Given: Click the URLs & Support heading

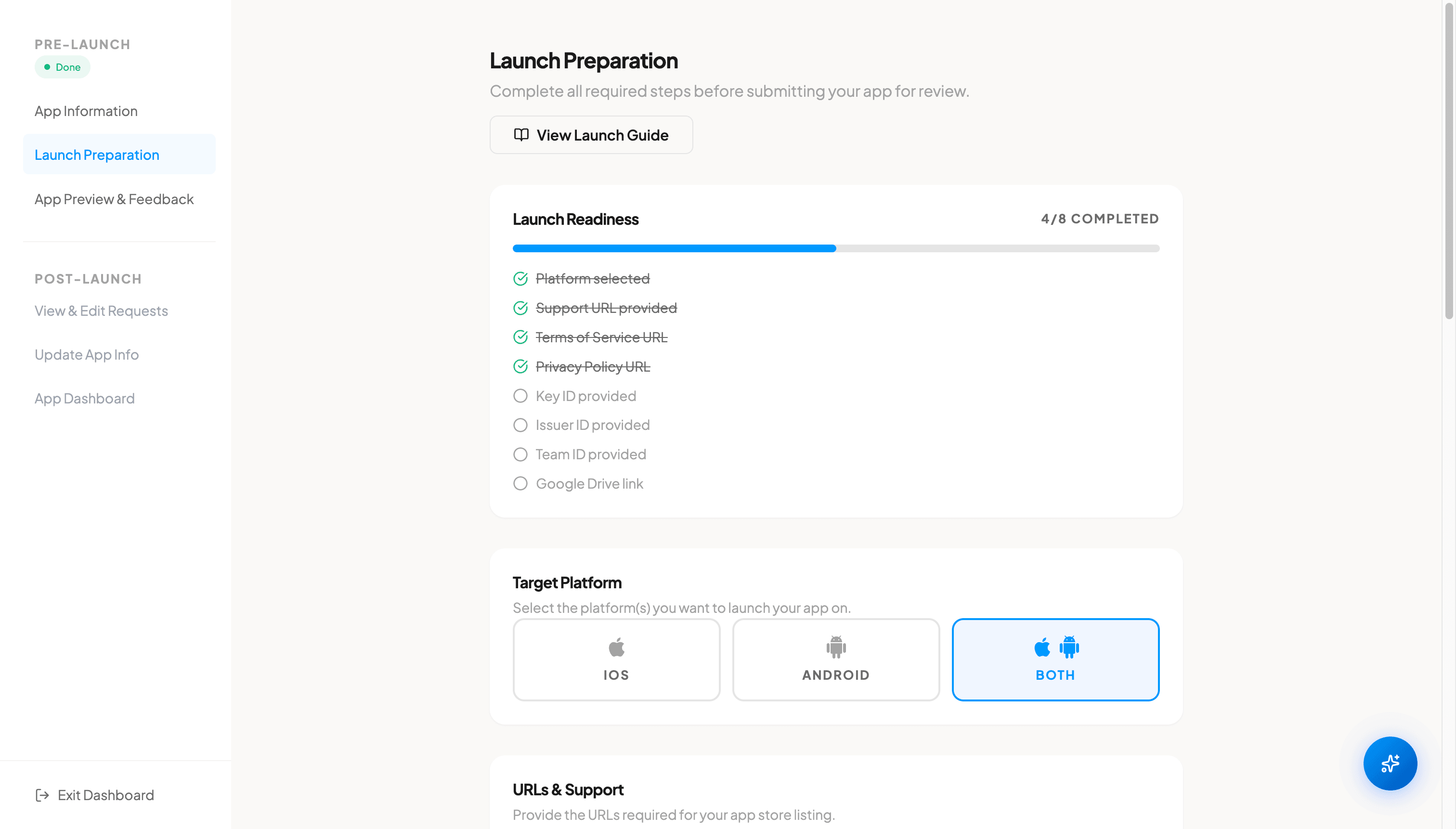Looking at the screenshot, I should tap(568, 790).
